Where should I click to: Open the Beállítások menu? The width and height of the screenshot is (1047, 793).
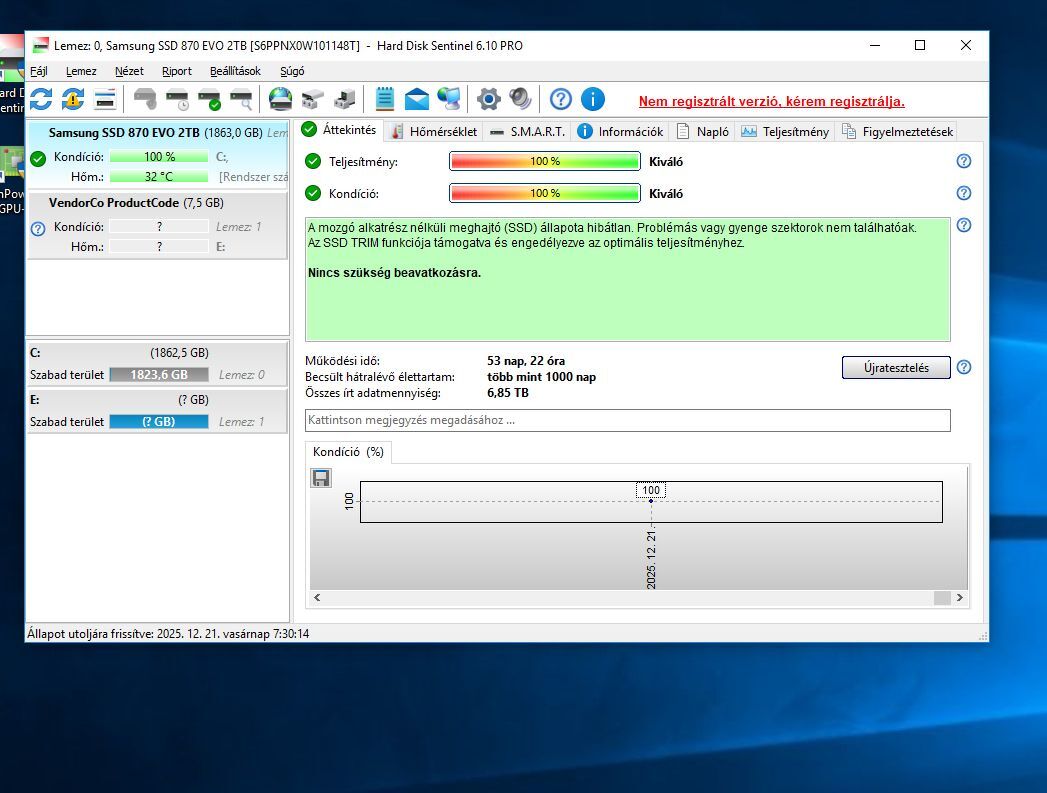pos(235,71)
